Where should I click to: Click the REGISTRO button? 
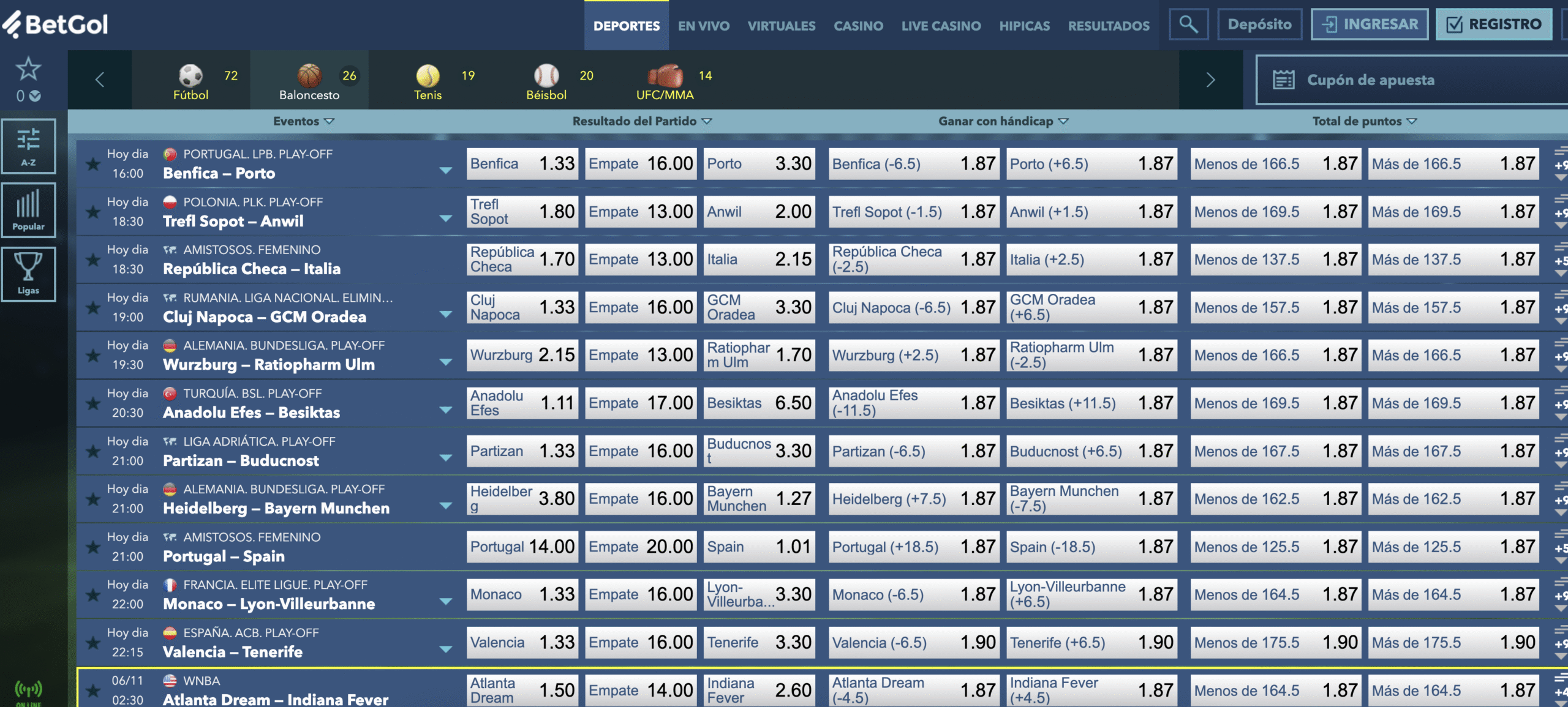[1494, 24]
